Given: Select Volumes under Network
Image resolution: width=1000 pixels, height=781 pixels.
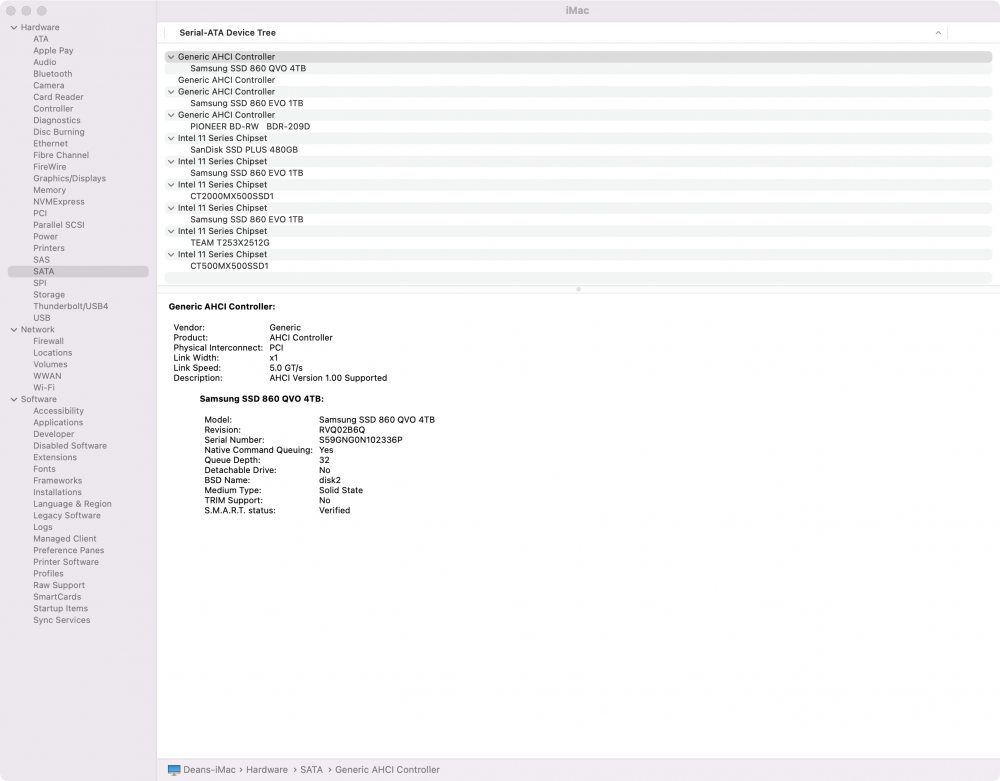Looking at the screenshot, I should [50, 365].
